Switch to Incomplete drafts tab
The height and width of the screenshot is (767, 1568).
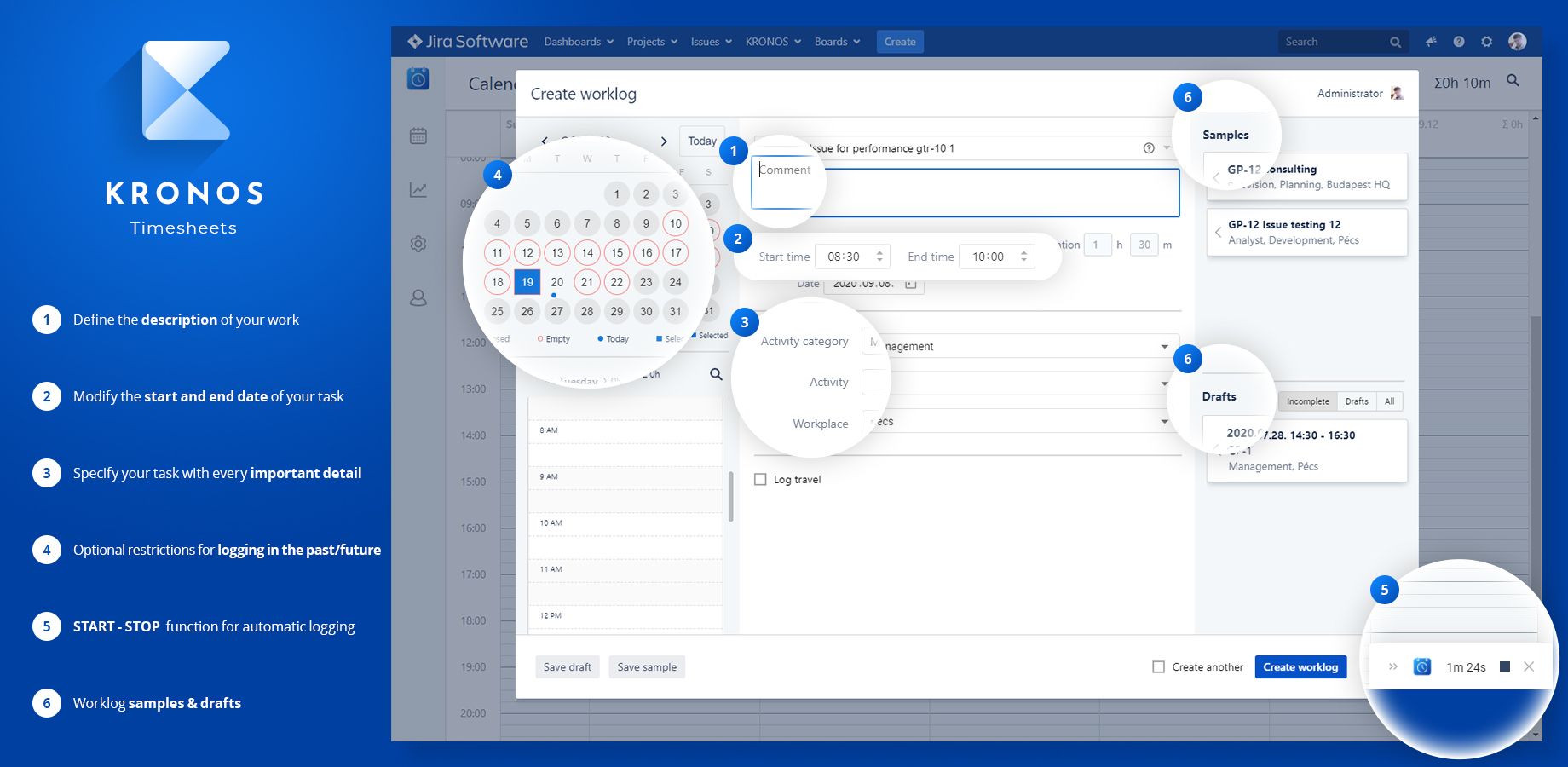tap(1307, 401)
